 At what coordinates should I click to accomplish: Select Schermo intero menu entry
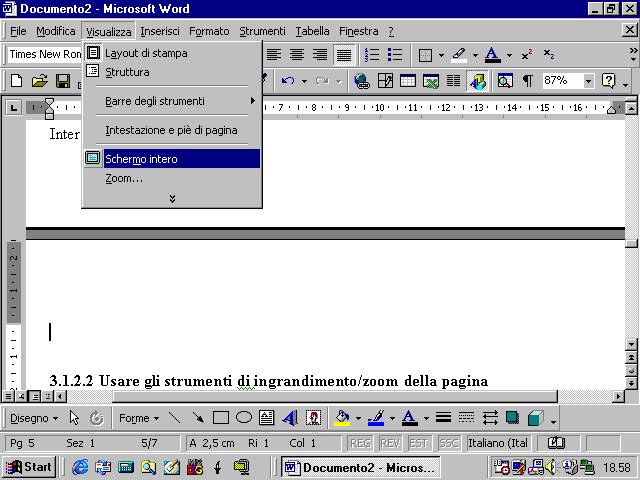coord(172,159)
